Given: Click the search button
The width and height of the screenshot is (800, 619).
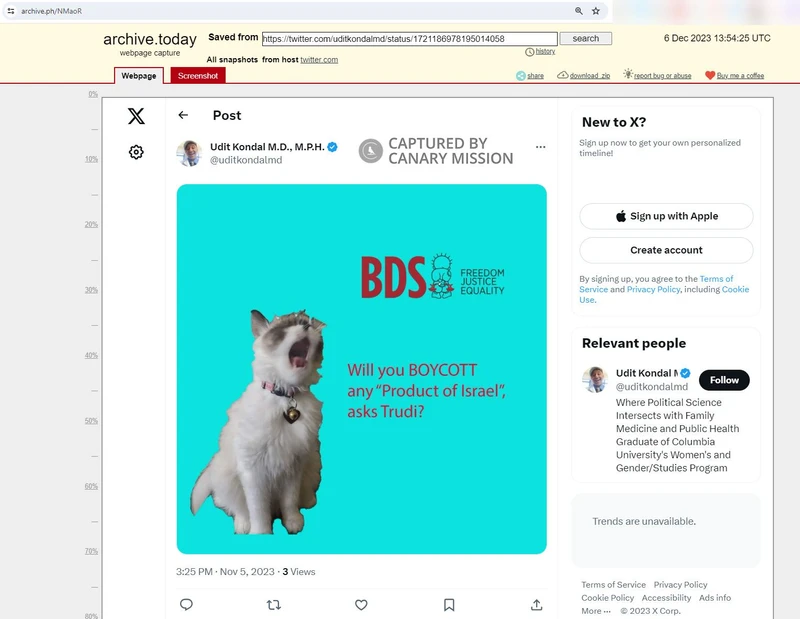Looking at the screenshot, I should [x=586, y=38].
